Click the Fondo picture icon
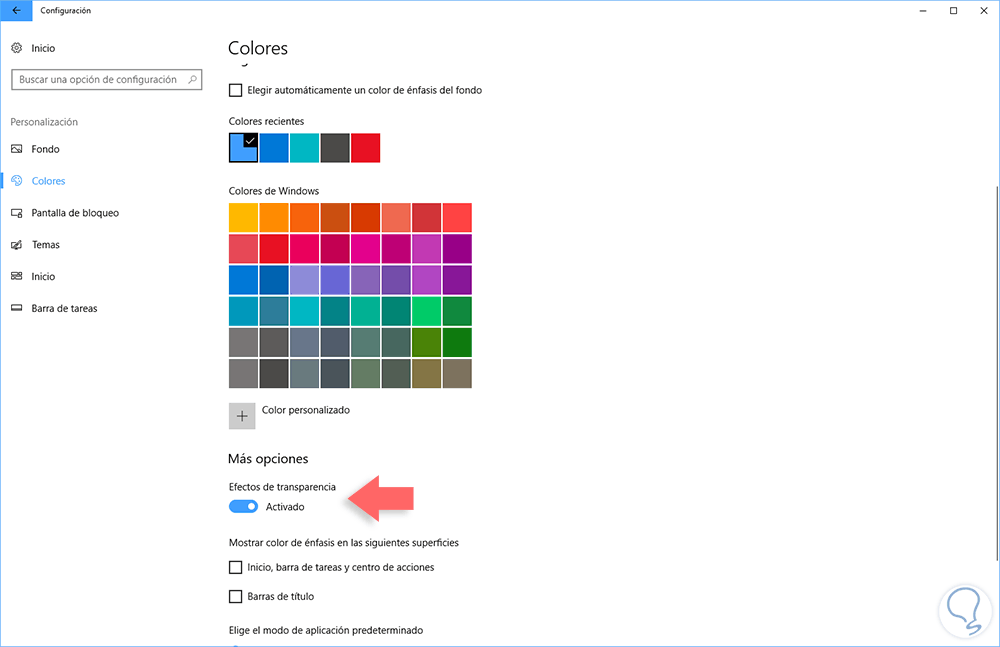 coord(16,149)
